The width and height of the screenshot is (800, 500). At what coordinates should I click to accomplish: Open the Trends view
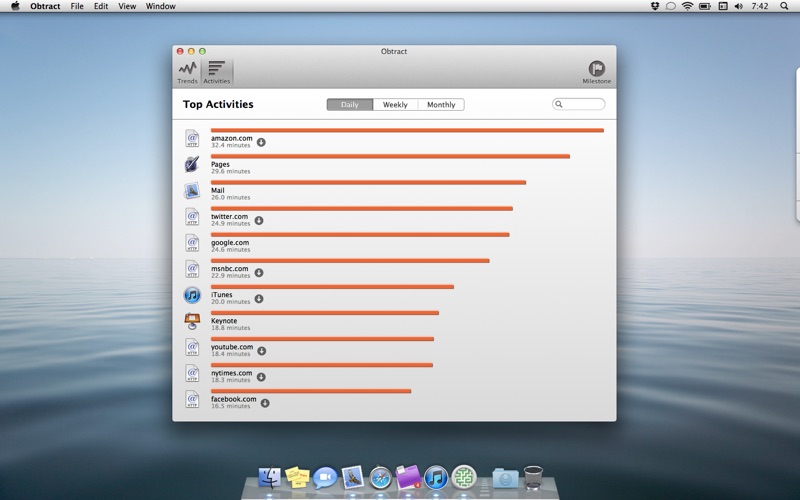[187, 72]
